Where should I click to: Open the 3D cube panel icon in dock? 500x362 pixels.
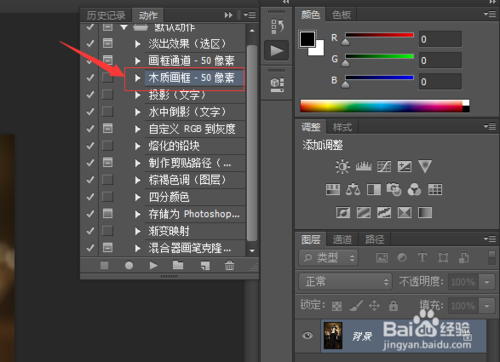[x=277, y=84]
